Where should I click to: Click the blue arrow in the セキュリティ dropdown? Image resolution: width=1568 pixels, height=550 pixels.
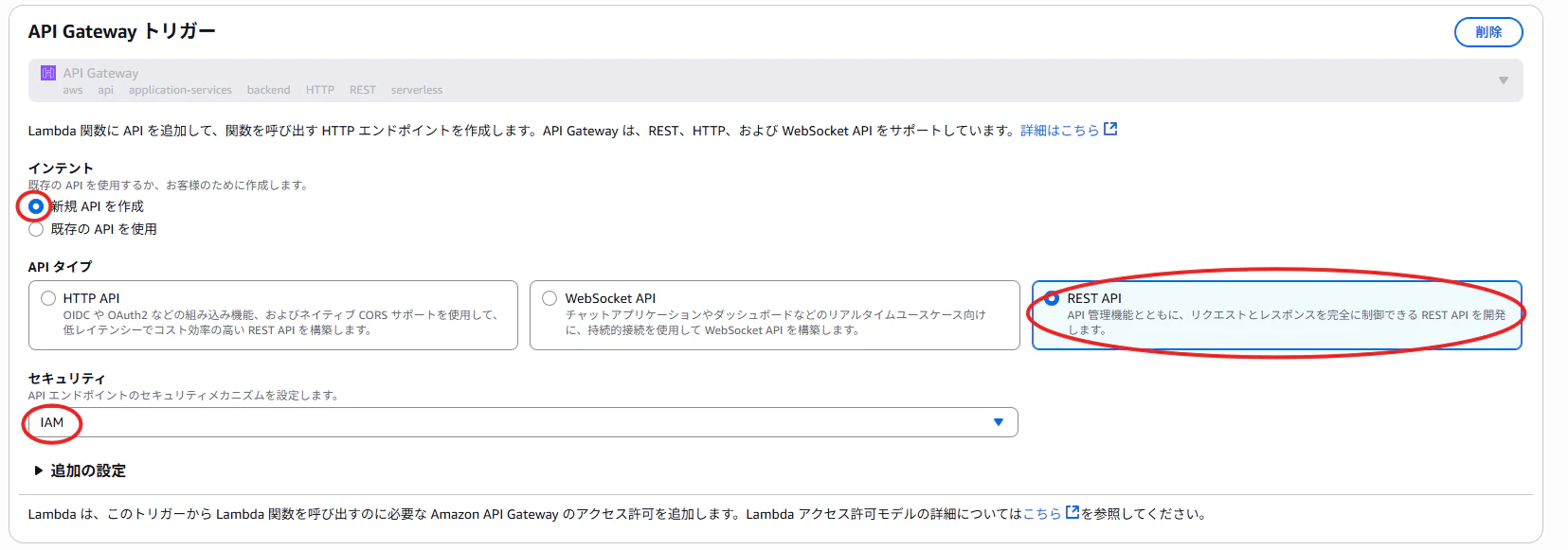[x=998, y=422]
